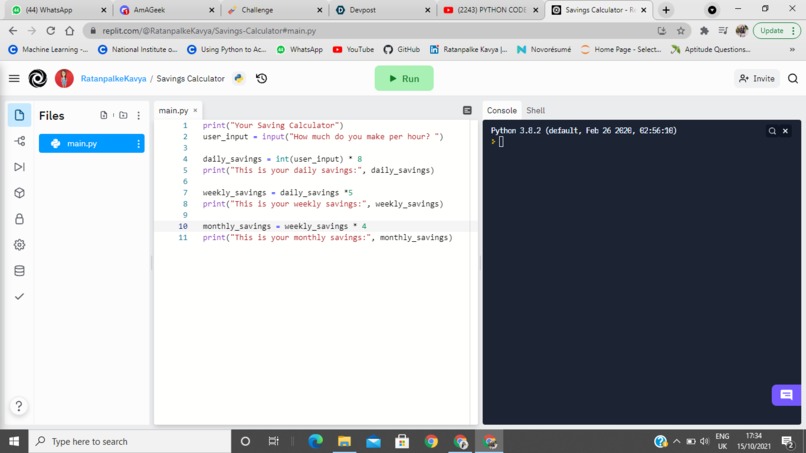806x453 pixels.
Task: Clear the console with X icon
Action: point(785,131)
